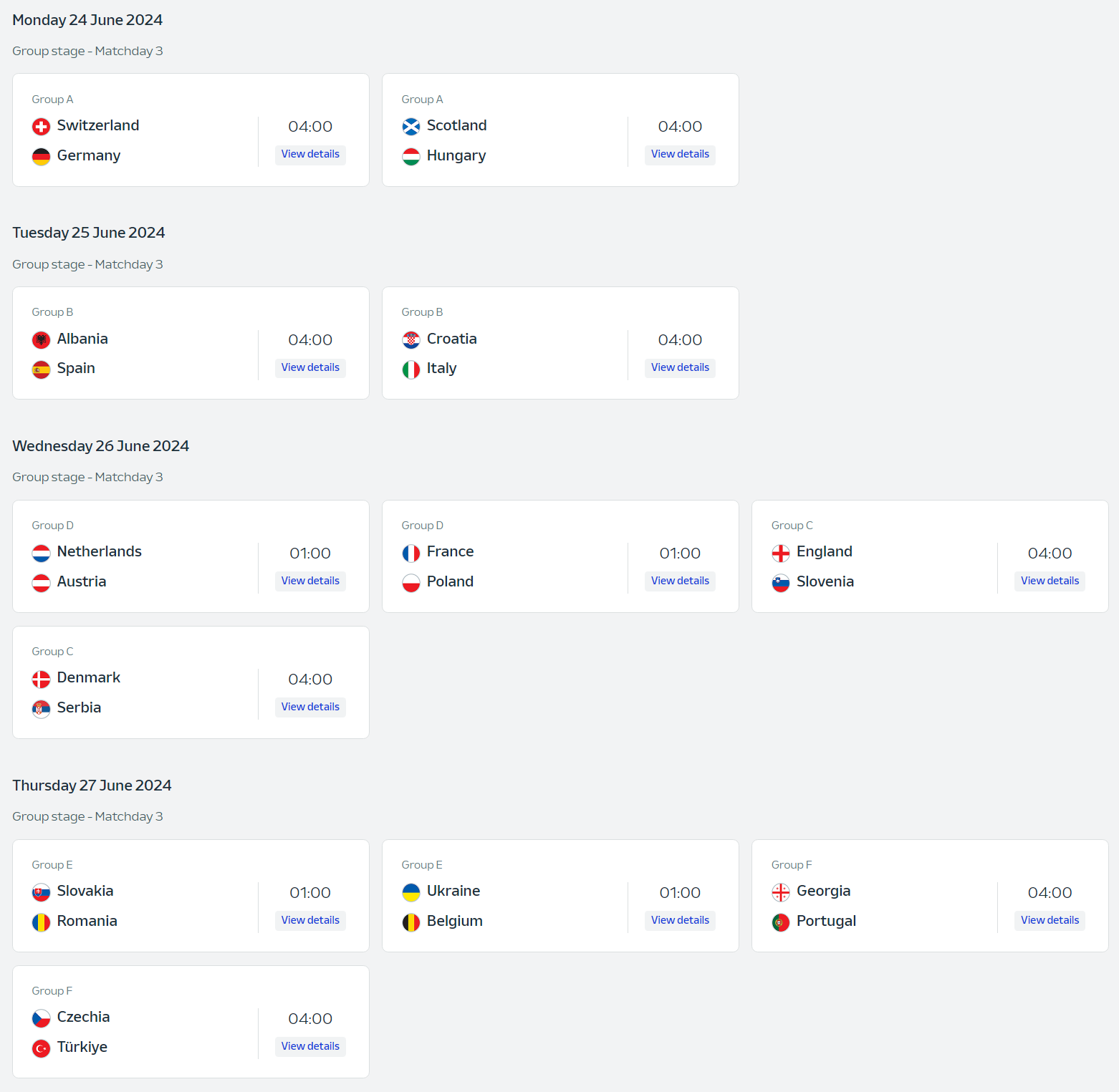
Task: Click the Scotland flag icon
Action: [x=411, y=127]
